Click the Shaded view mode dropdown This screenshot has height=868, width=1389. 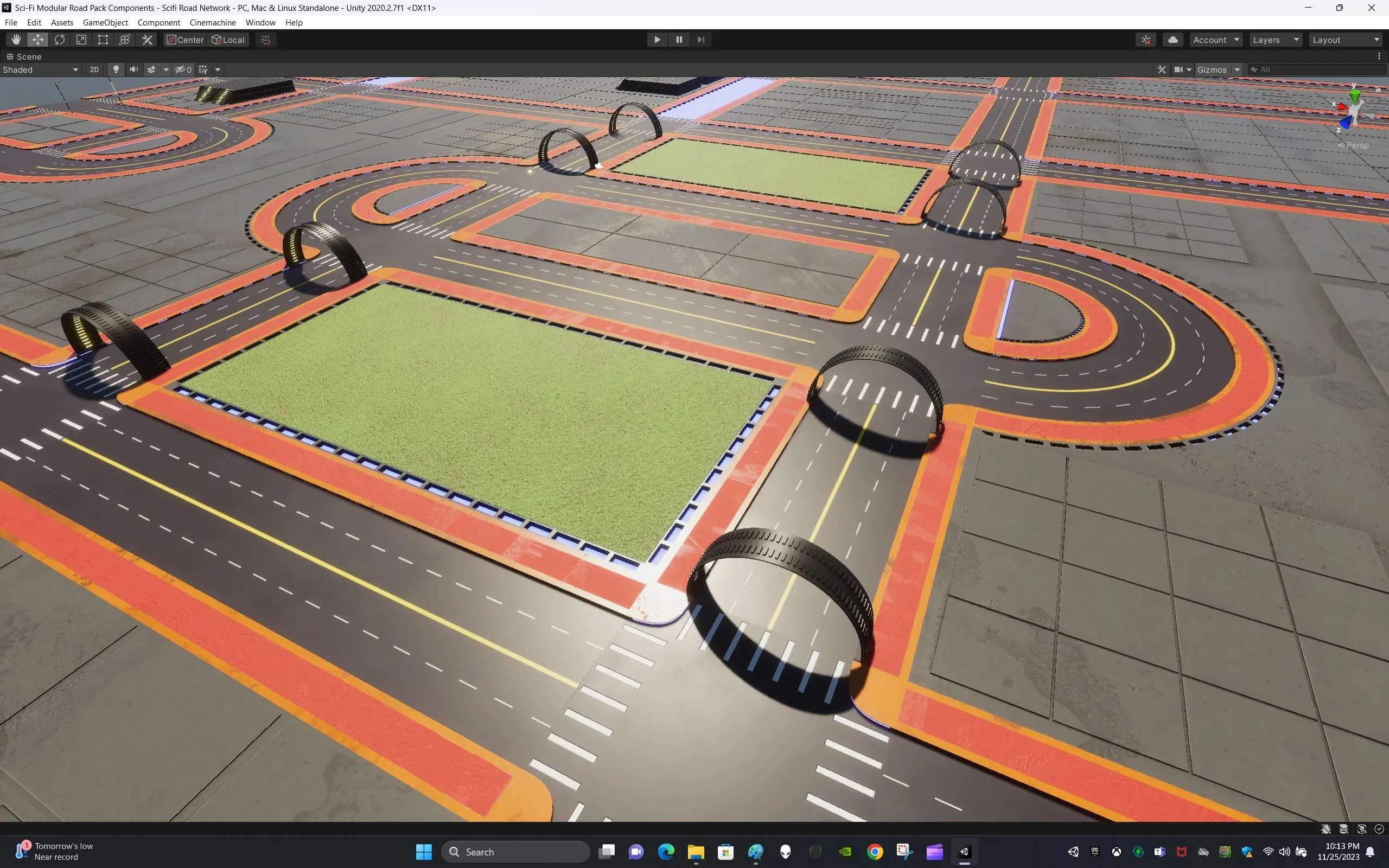pyautogui.click(x=40, y=69)
